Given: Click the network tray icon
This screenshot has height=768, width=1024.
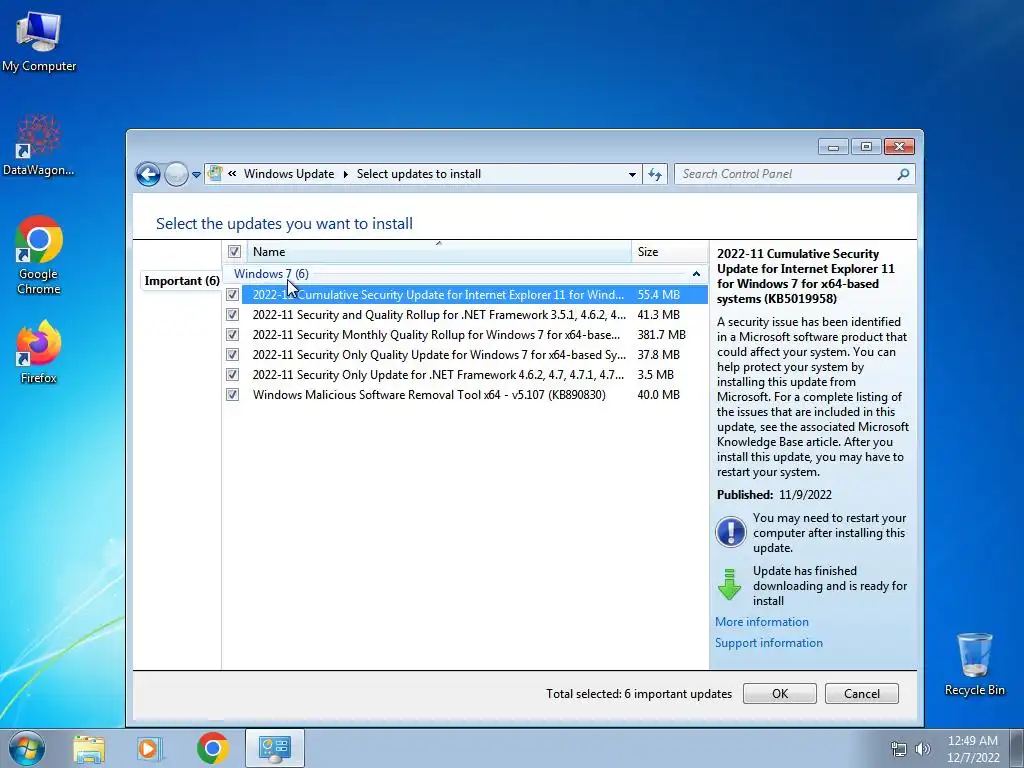Looking at the screenshot, I should point(899,749).
